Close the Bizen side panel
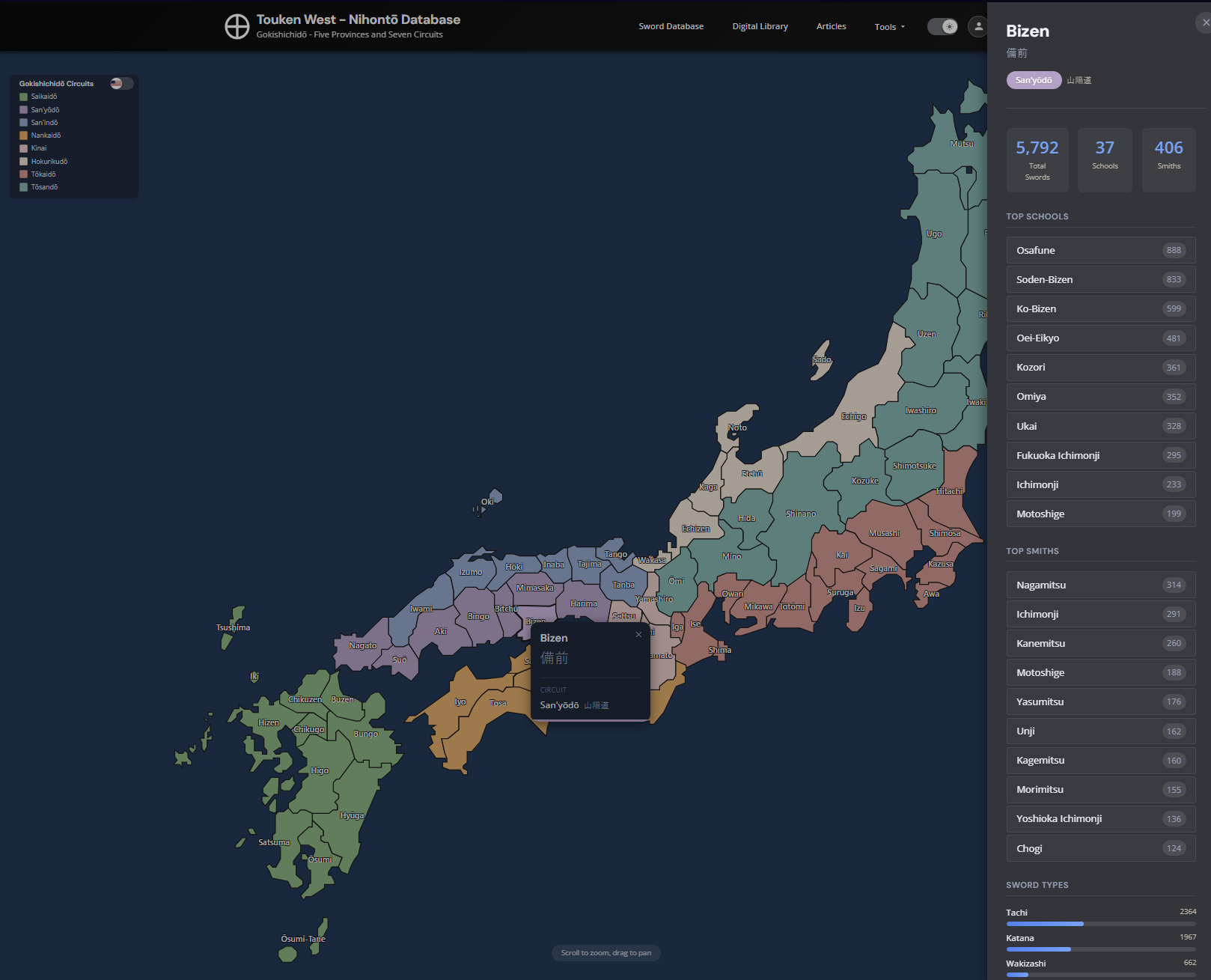This screenshot has height=980, width=1211. pos(1204,22)
